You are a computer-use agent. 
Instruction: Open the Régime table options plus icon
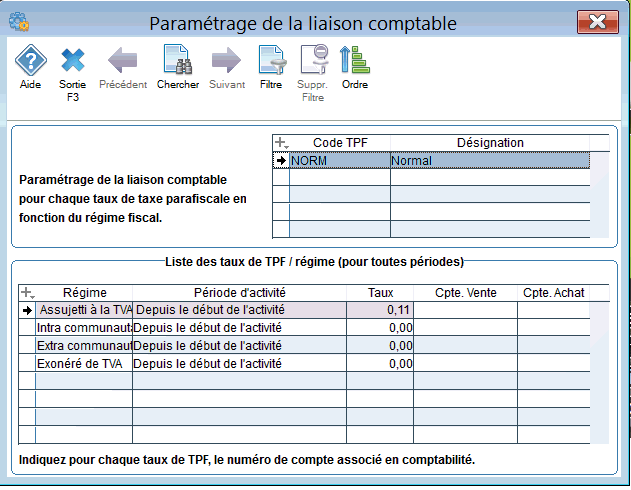pos(27,292)
